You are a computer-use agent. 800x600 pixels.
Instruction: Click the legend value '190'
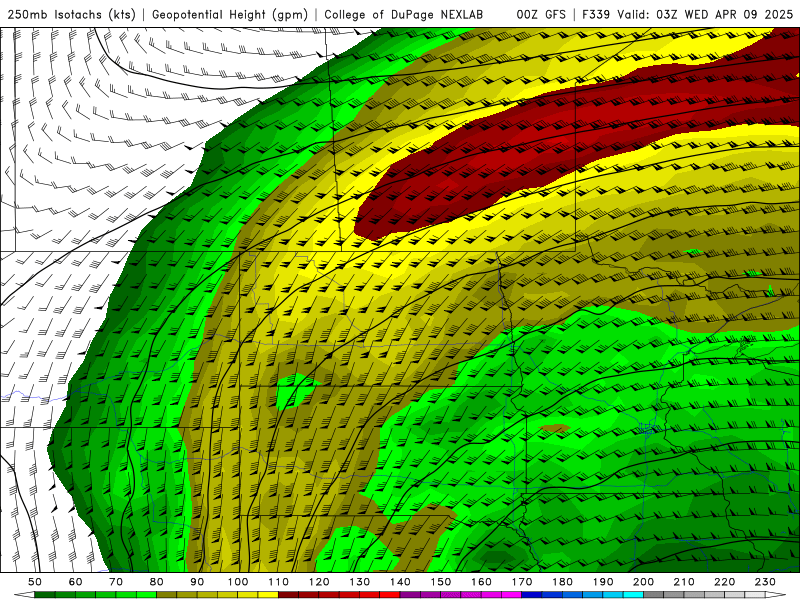point(603,582)
